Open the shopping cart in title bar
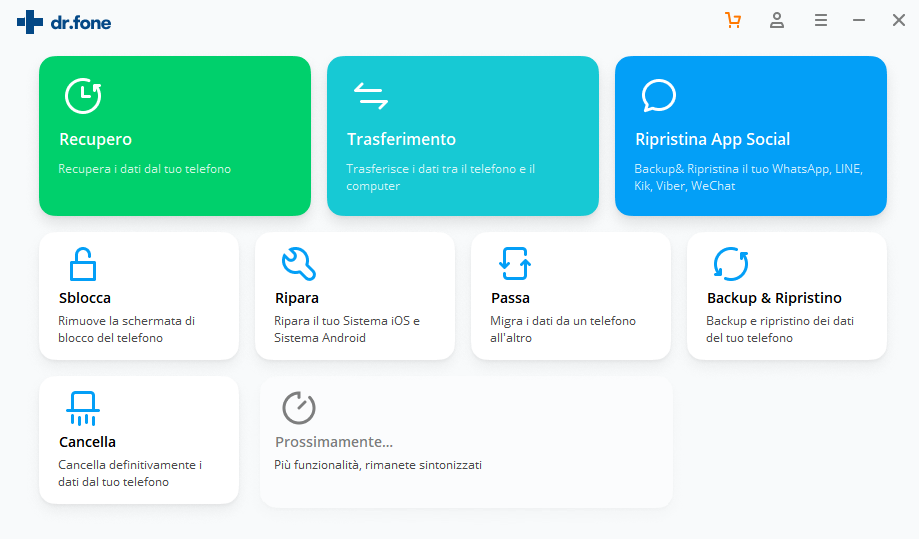 733,20
